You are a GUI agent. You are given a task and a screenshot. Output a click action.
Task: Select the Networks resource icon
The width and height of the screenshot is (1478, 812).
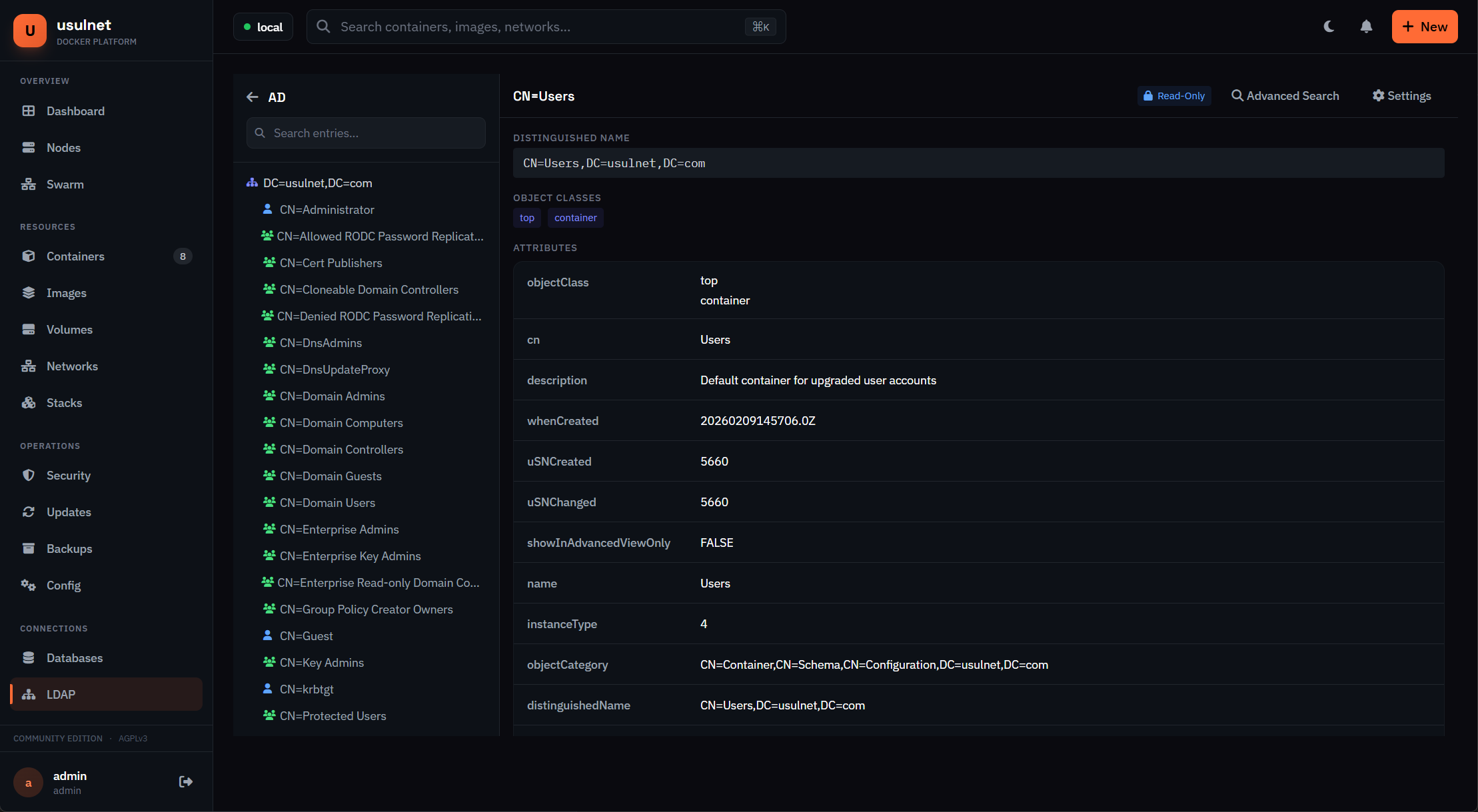[x=29, y=366]
